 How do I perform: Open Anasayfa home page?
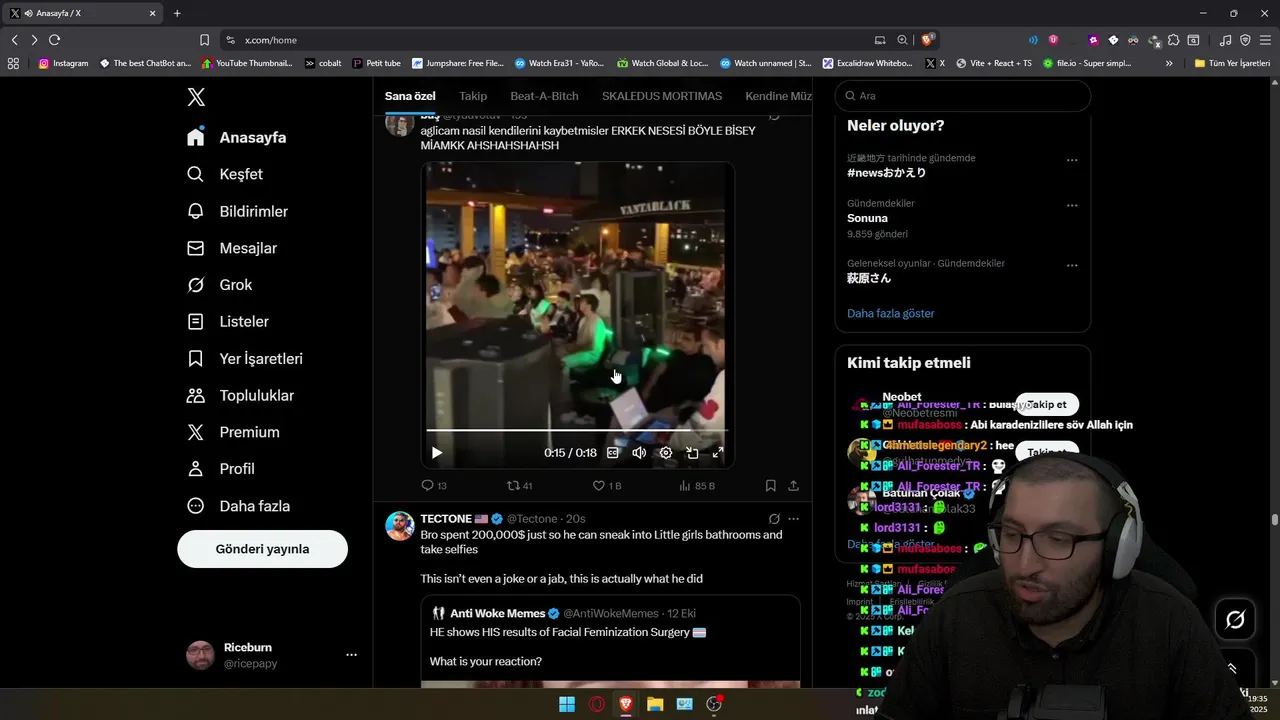tap(237, 137)
